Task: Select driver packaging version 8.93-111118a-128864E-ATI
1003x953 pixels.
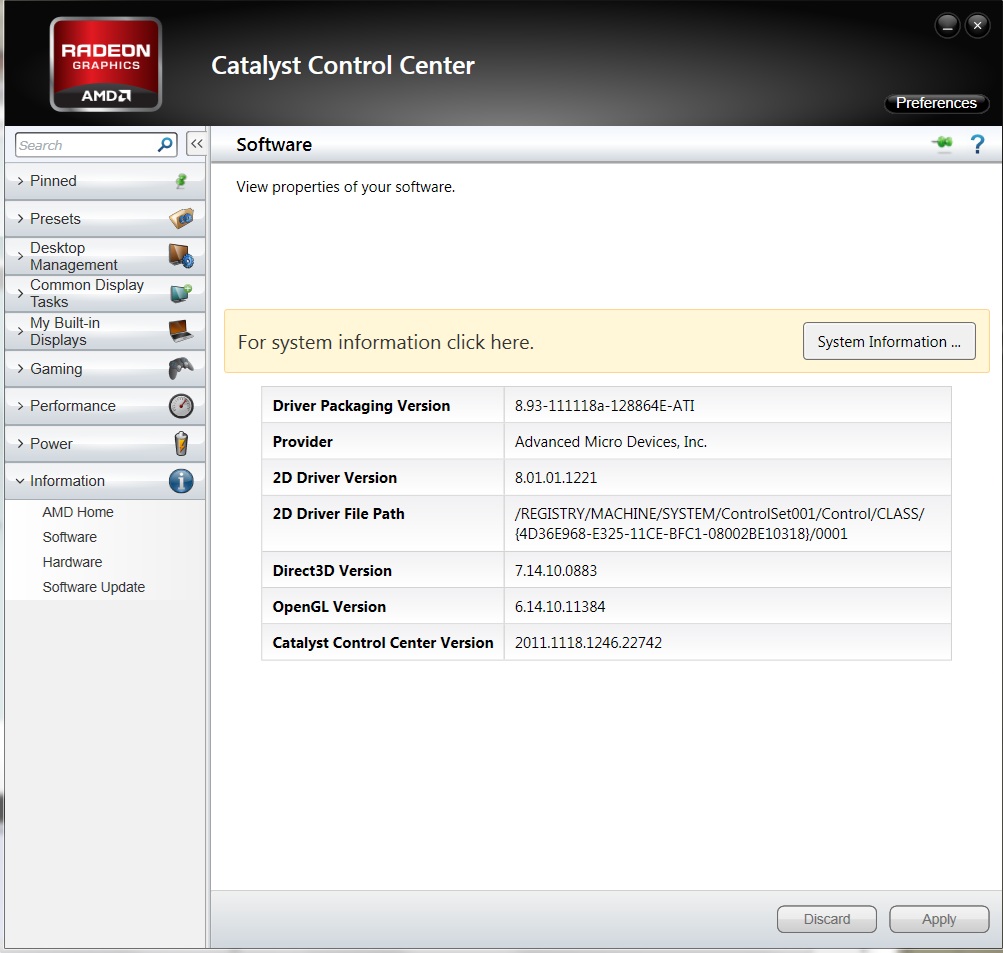Action: tap(604, 406)
